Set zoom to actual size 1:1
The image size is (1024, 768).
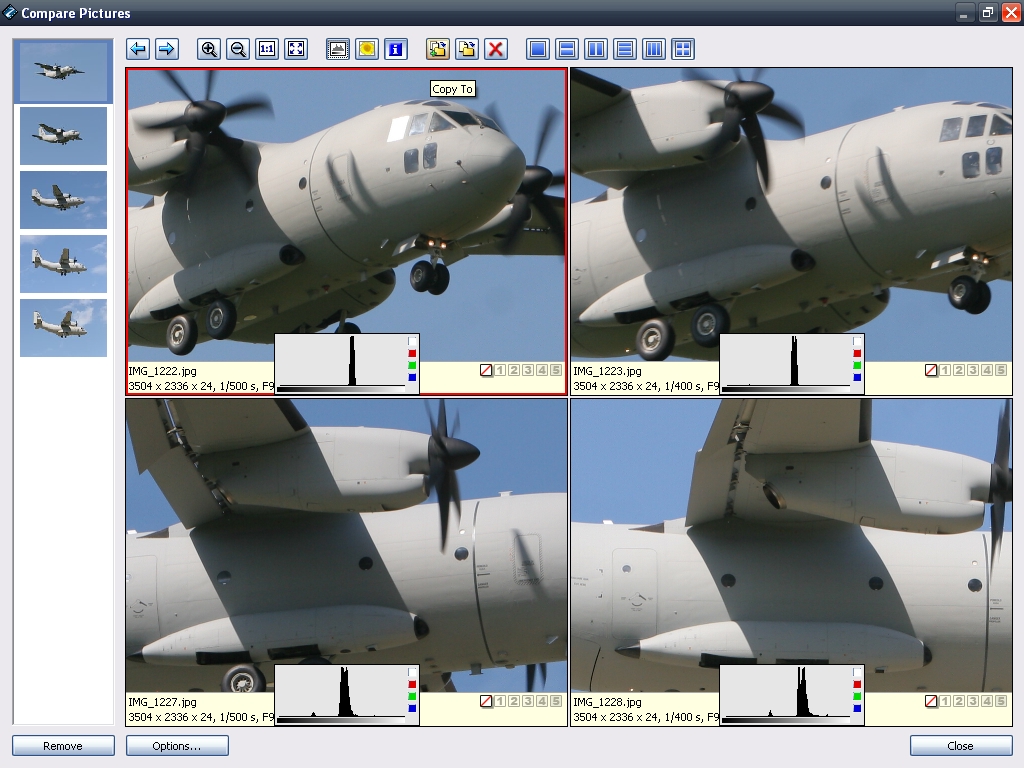(267, 49)
